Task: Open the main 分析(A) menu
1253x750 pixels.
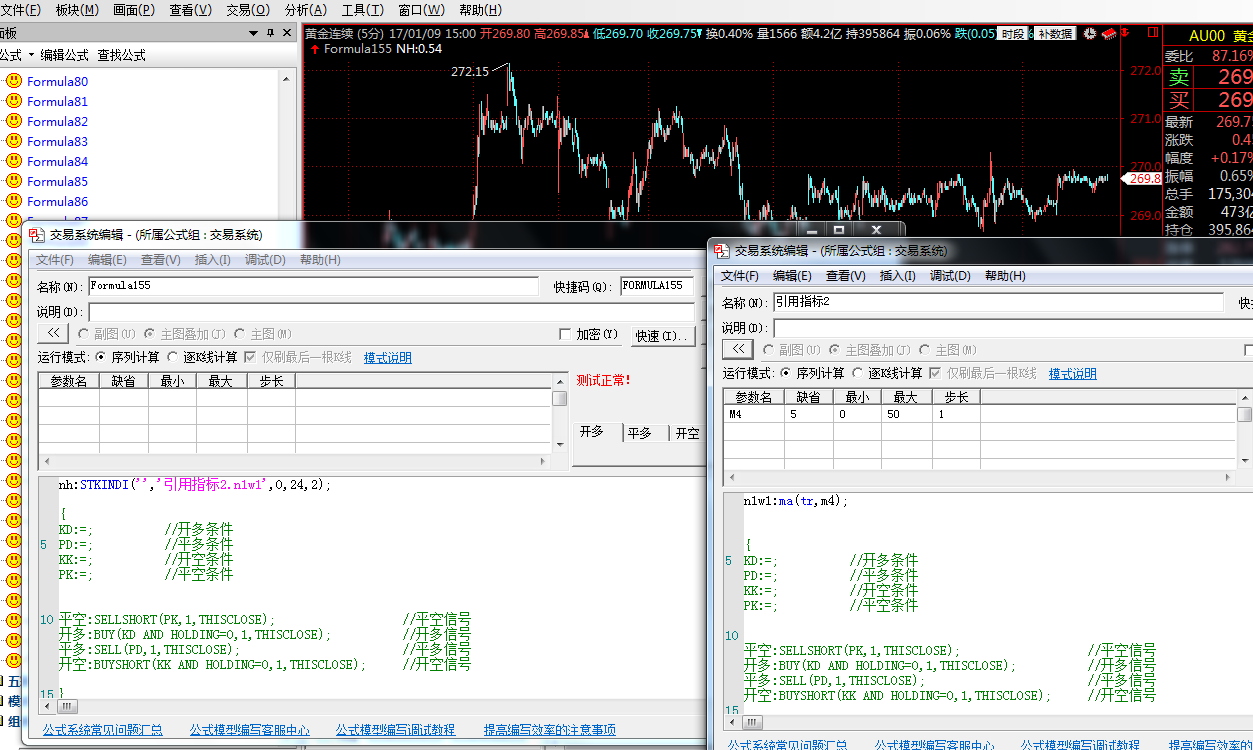Action: pos(306,10)
